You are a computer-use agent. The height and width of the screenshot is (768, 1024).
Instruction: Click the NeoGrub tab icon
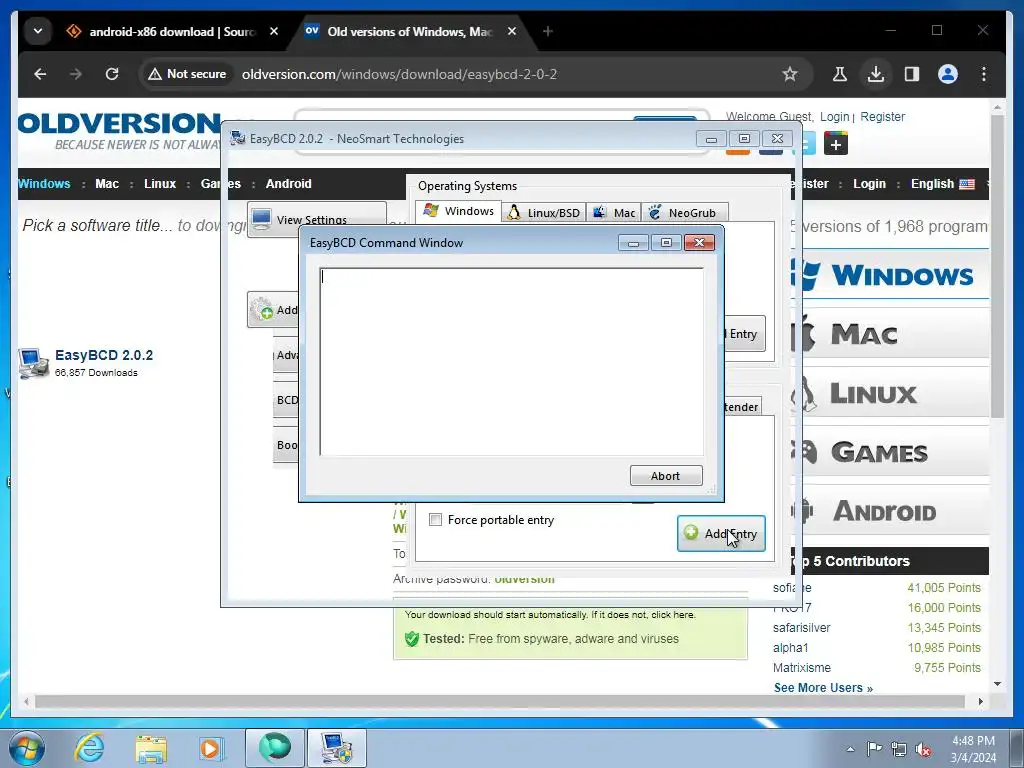tap(655, 212)
